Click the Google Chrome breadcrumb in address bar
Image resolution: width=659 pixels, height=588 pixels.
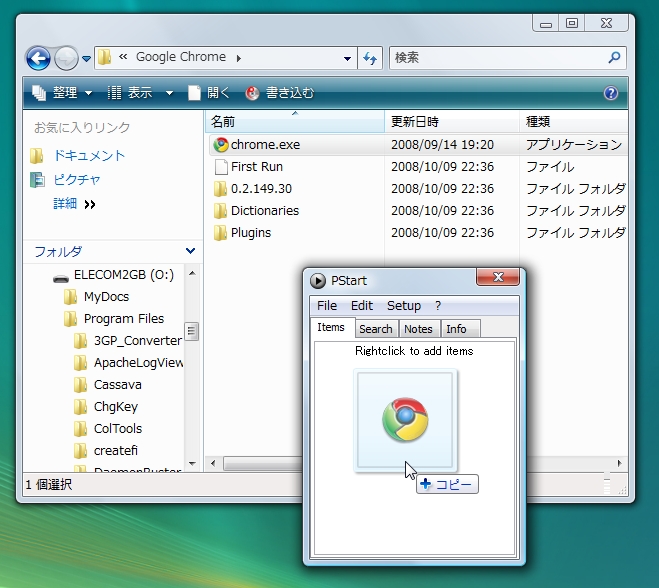[181, 57]
